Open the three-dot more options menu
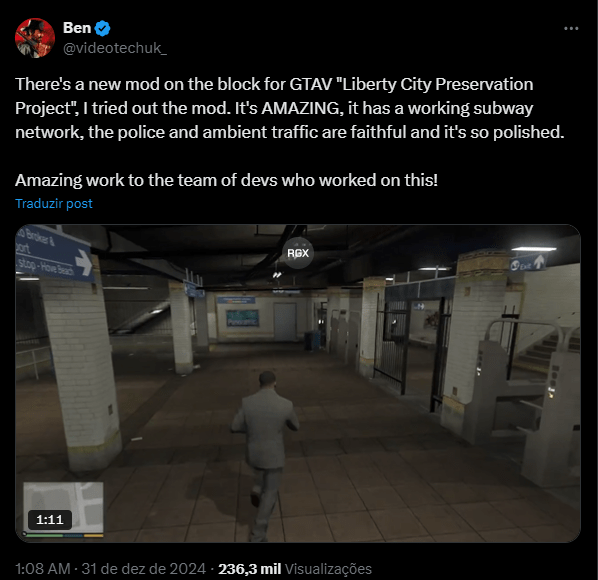Screen dimensions: 598x580 571,29
